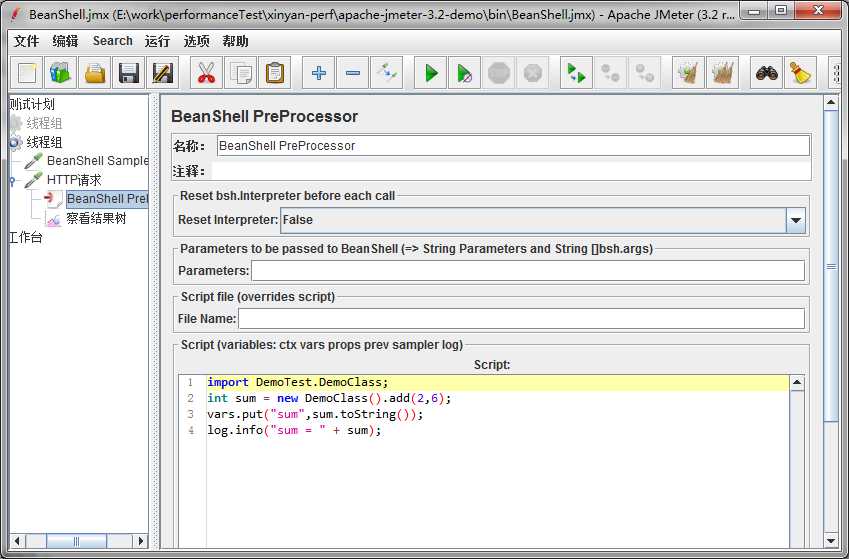Image resolution: width=849 pixels, height=559 pixels.
Task: Click the 名称 name input field
Action: 513,146
